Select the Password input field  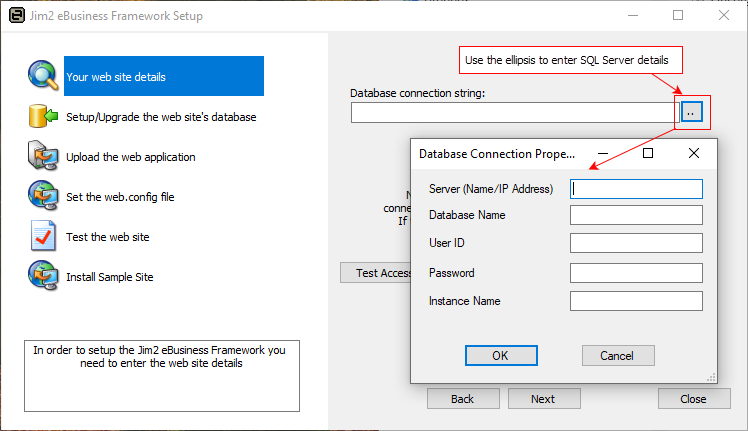point(636,273)
